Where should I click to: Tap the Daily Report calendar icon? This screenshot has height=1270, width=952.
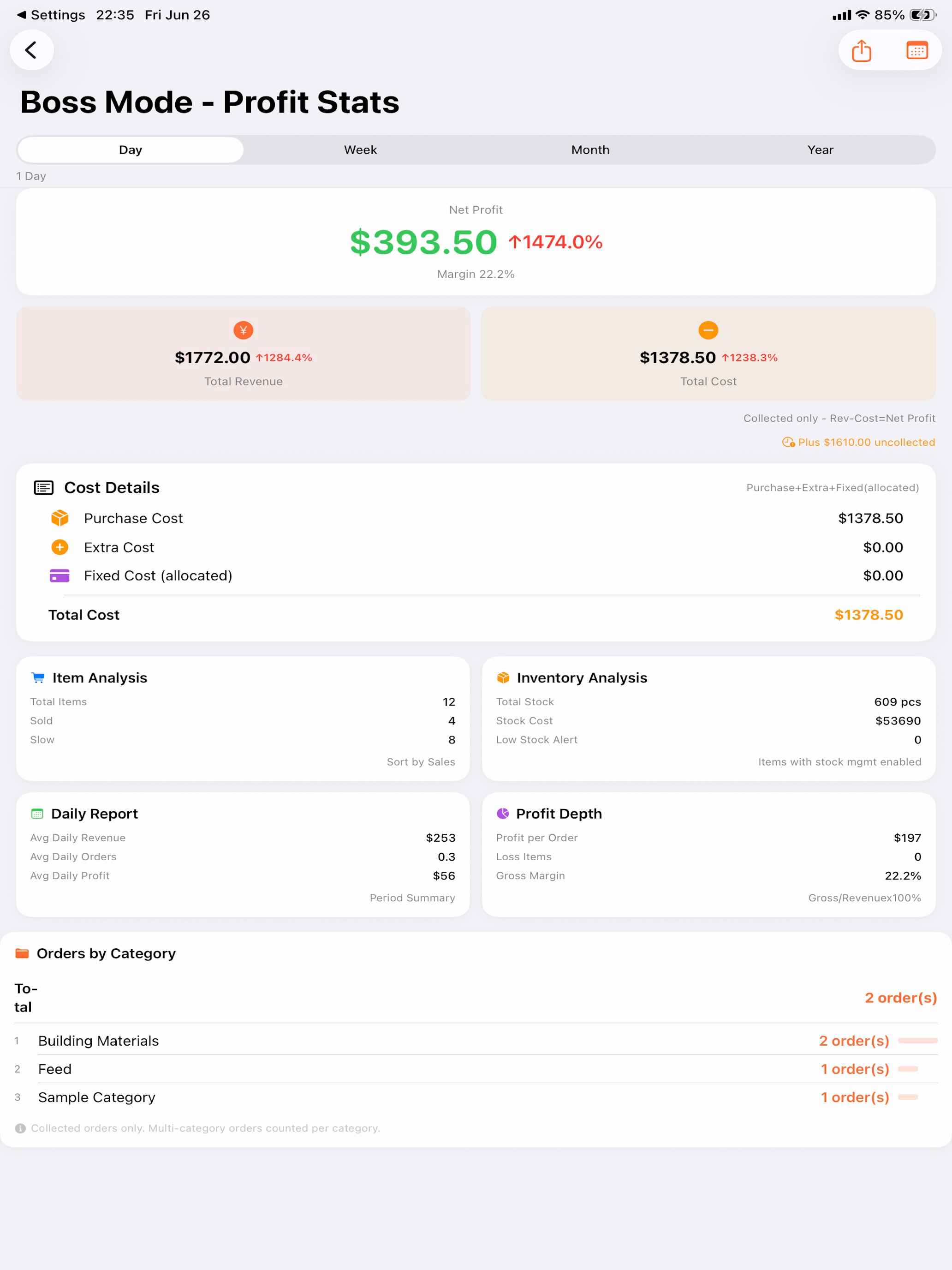click(x=37, y=814)
